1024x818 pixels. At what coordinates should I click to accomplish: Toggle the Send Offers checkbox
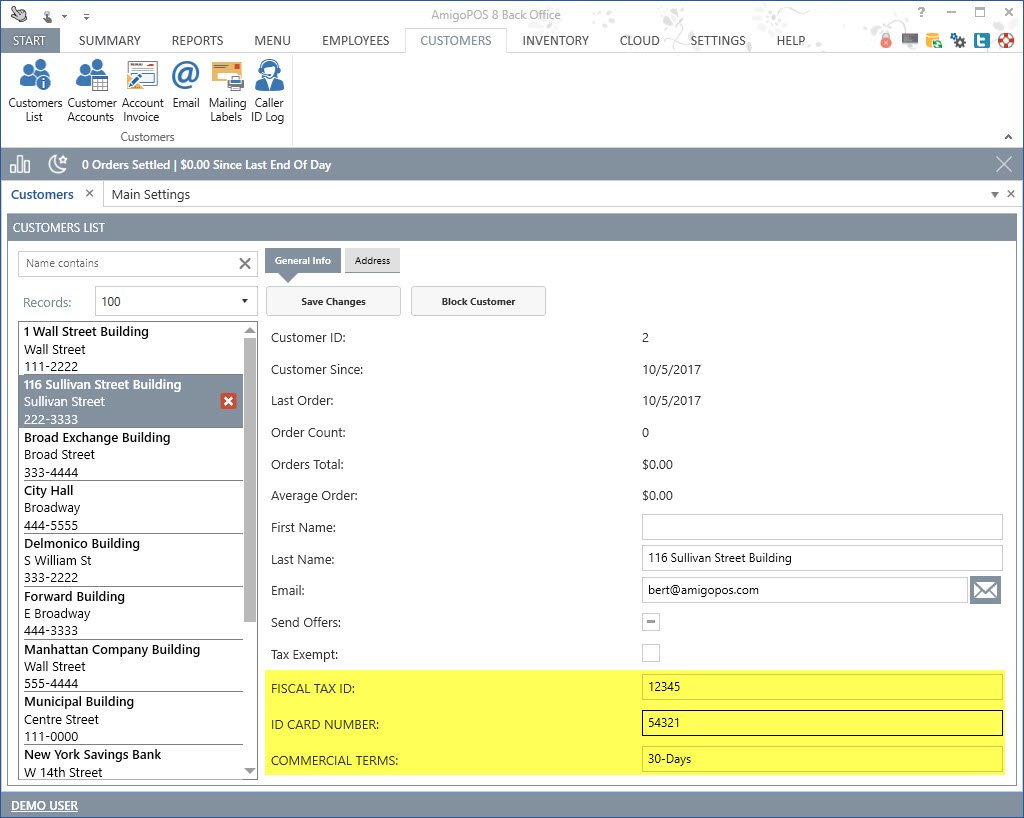point(651,622)
